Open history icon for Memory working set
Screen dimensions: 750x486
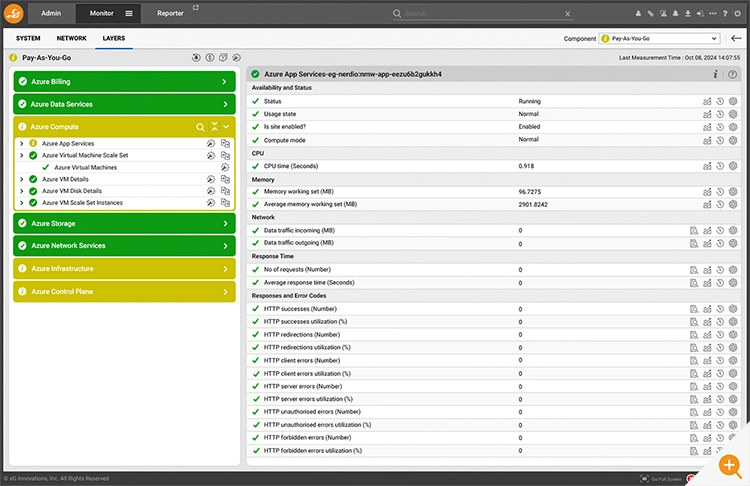720,192
